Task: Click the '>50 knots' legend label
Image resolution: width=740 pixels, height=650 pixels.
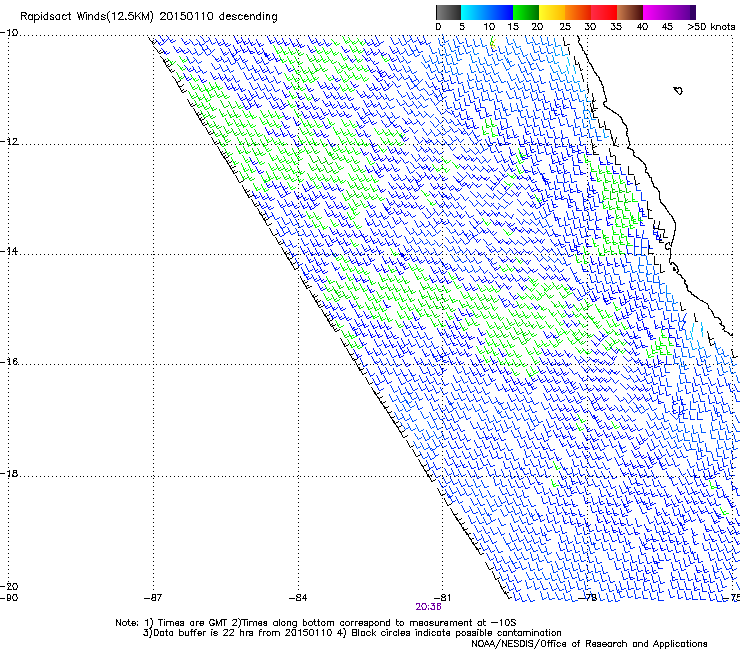Action: coord(711,27)
